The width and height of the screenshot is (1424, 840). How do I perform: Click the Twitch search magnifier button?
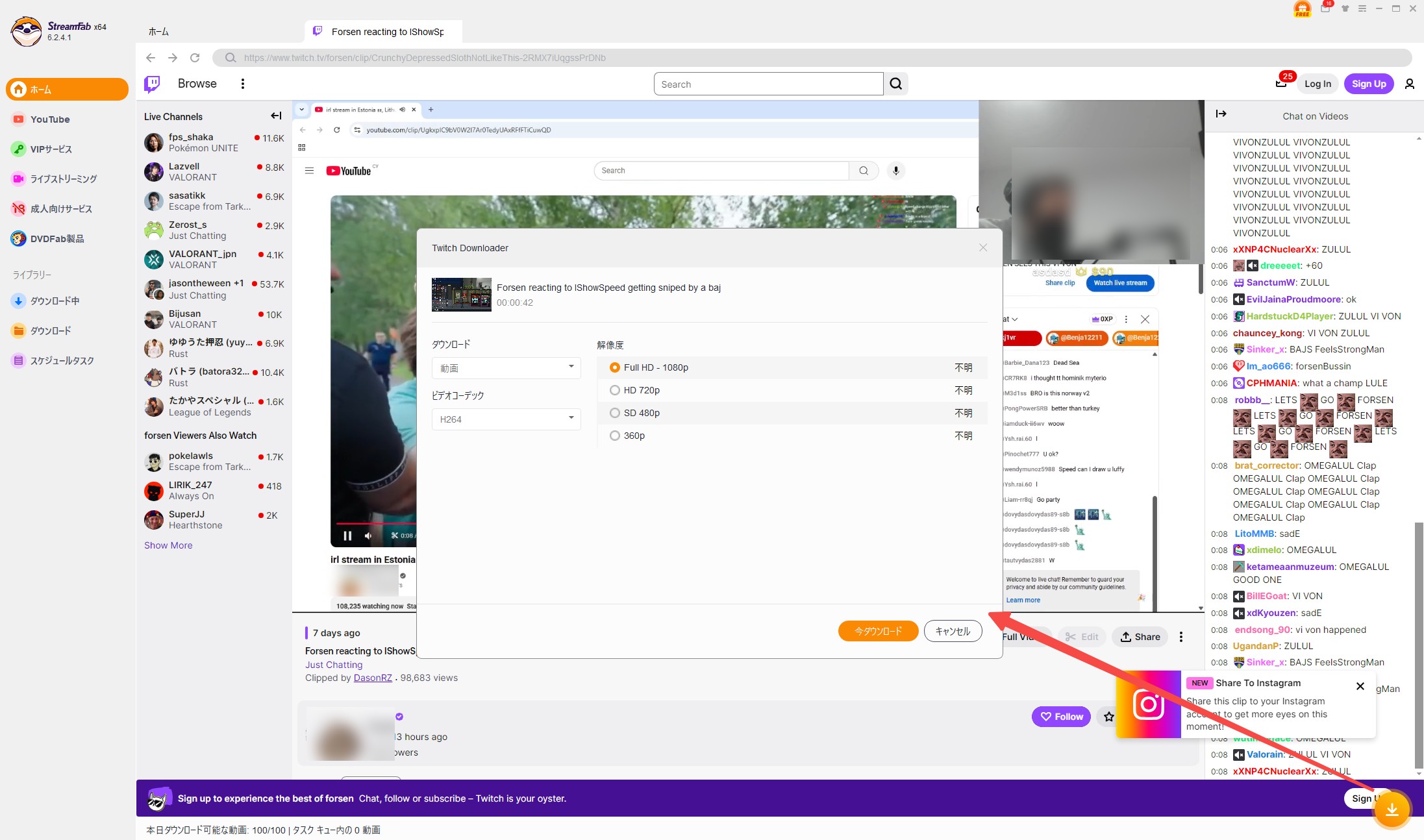click(x=896, y=84)
